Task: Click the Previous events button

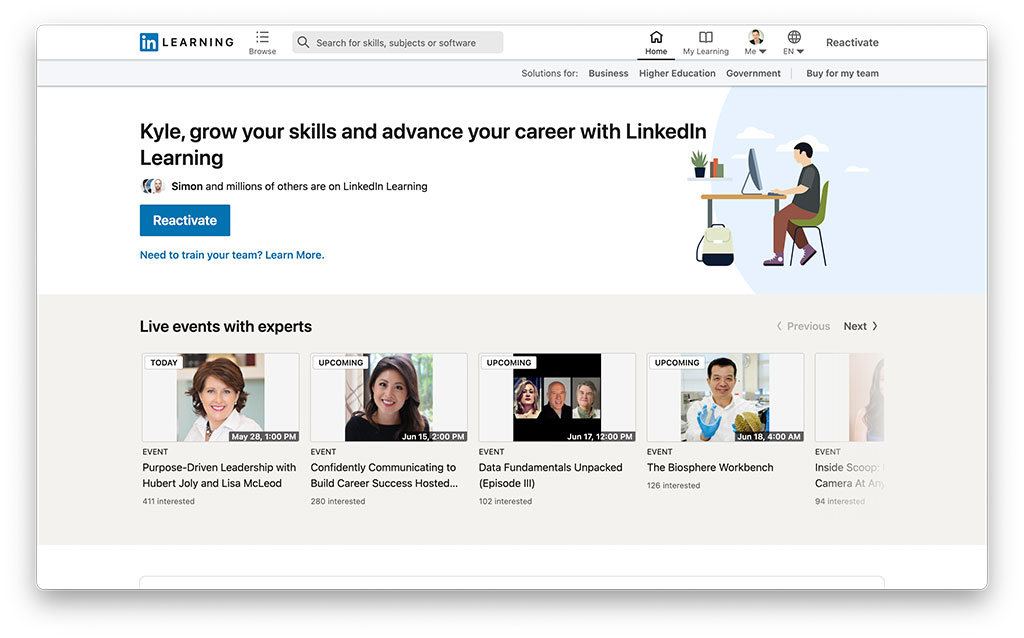Action: [x=803, y=326]
